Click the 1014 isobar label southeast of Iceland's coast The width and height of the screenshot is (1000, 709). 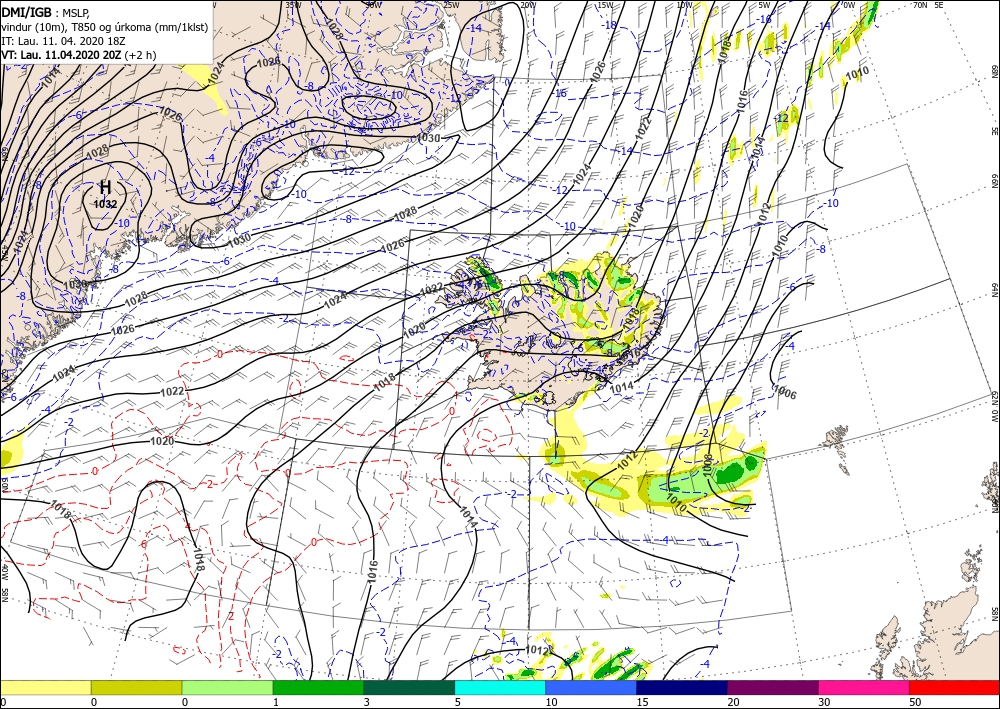click(621, 386)
